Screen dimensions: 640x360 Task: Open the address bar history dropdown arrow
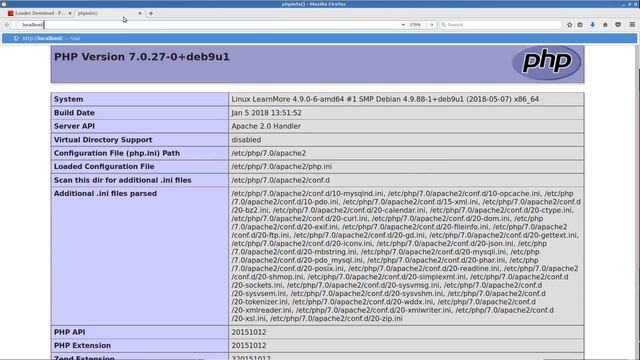click(x=403, y=25)
